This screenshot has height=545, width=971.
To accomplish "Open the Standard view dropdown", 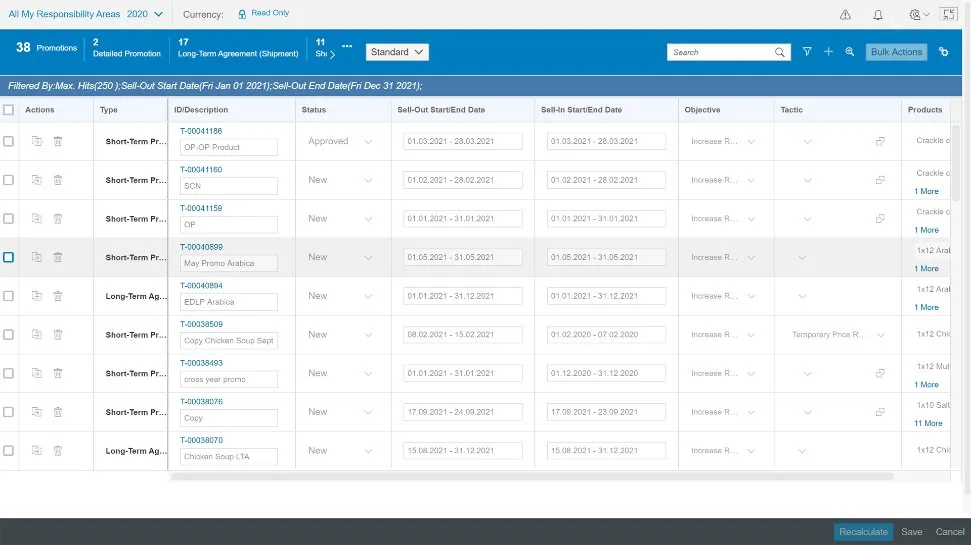I will click(x=397, y=52).
